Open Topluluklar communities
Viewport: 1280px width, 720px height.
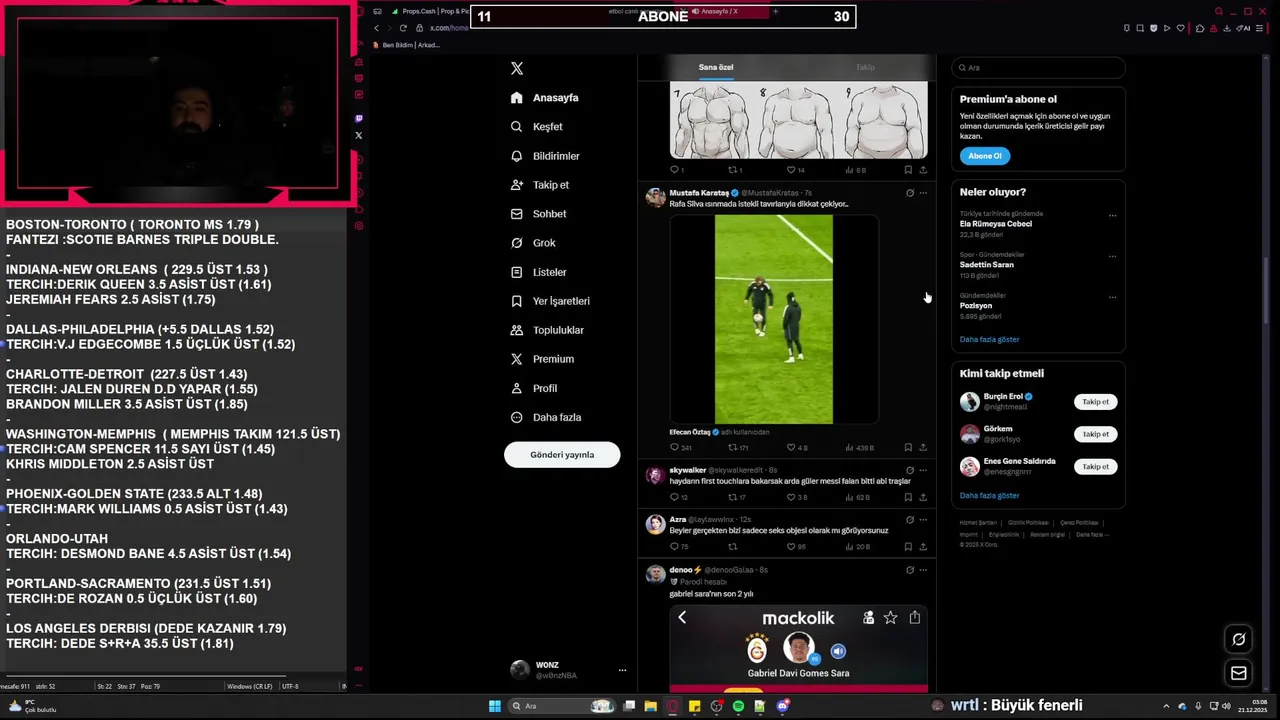coord(547,330)
